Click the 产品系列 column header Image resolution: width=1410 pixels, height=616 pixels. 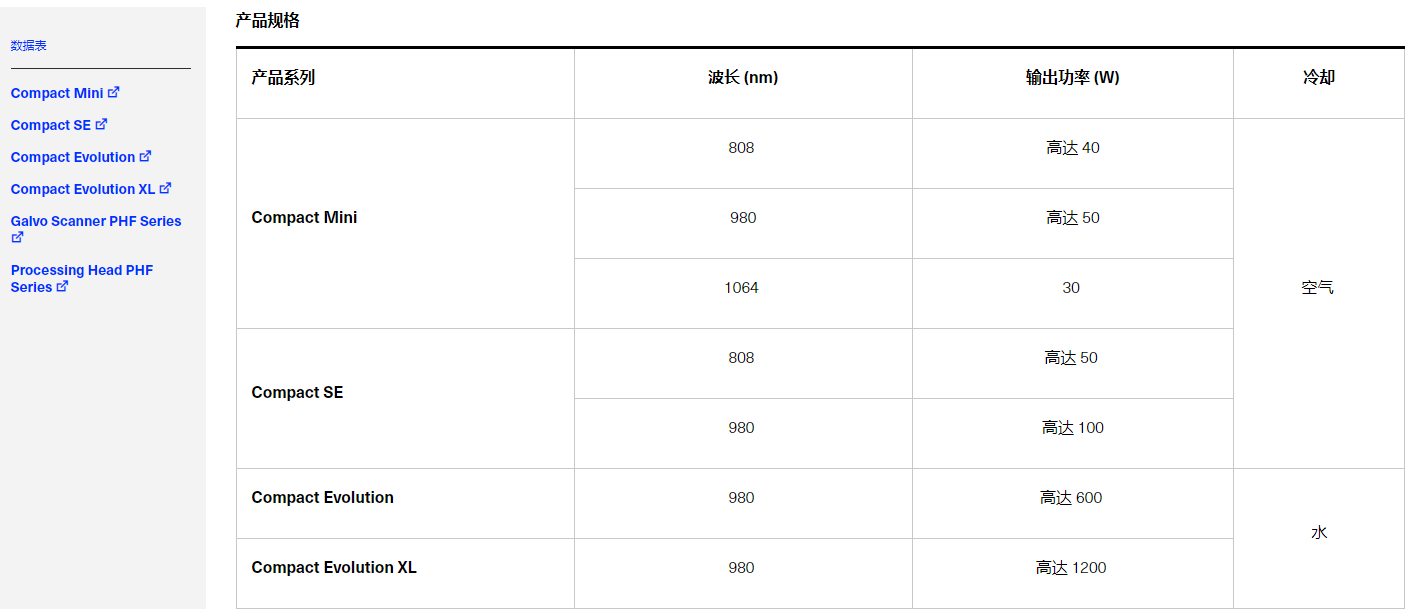(283, 78)
